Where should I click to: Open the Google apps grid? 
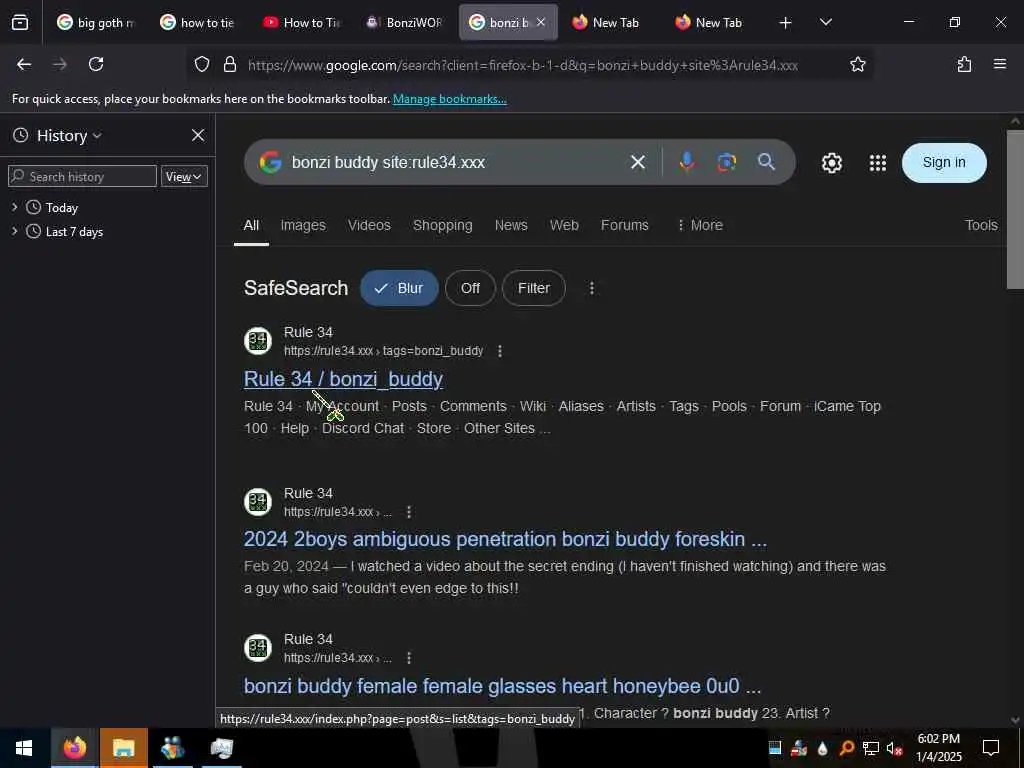[x=878, y=163]
